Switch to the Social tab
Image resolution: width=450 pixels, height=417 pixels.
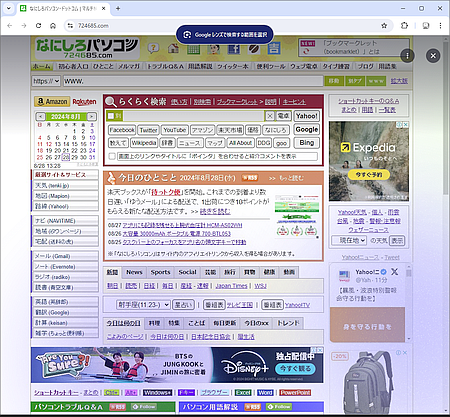pos(187,272)
